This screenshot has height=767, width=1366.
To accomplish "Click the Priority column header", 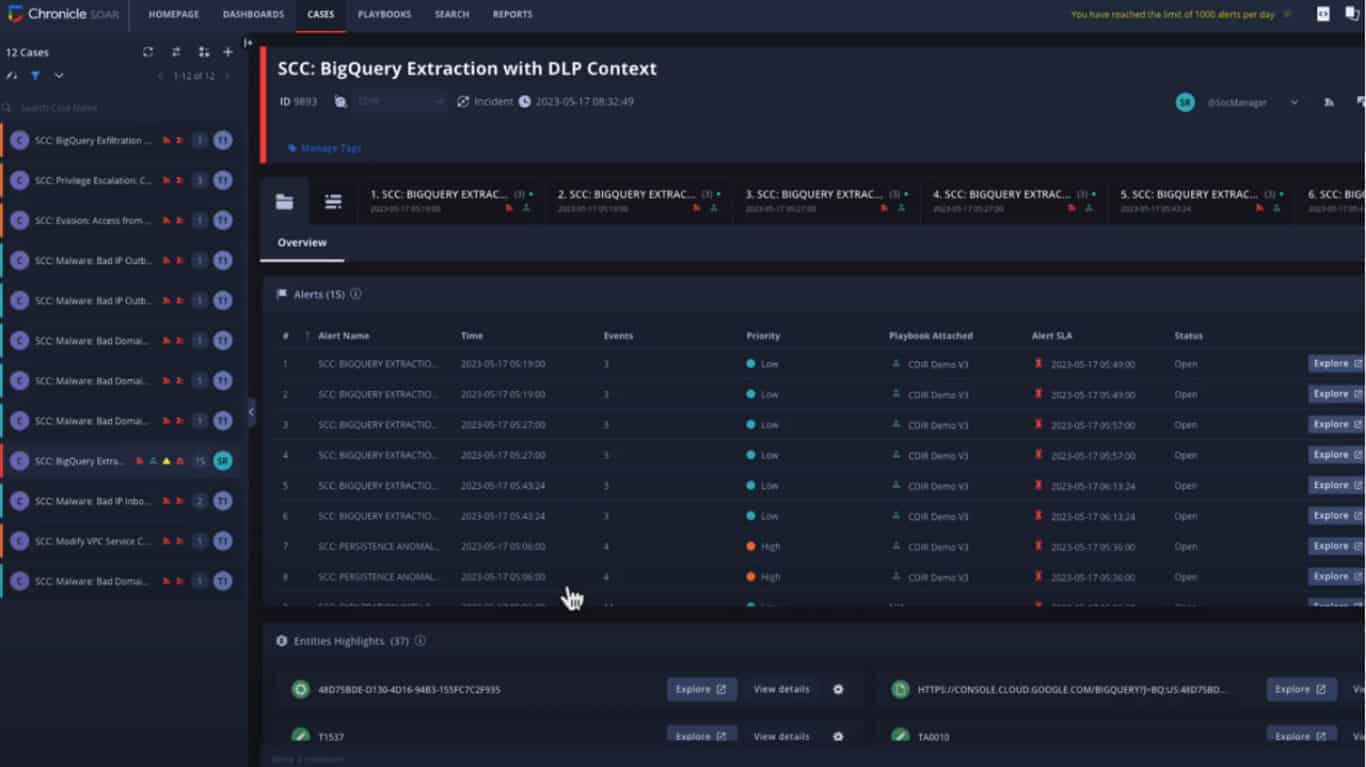I will pos(763,336).
